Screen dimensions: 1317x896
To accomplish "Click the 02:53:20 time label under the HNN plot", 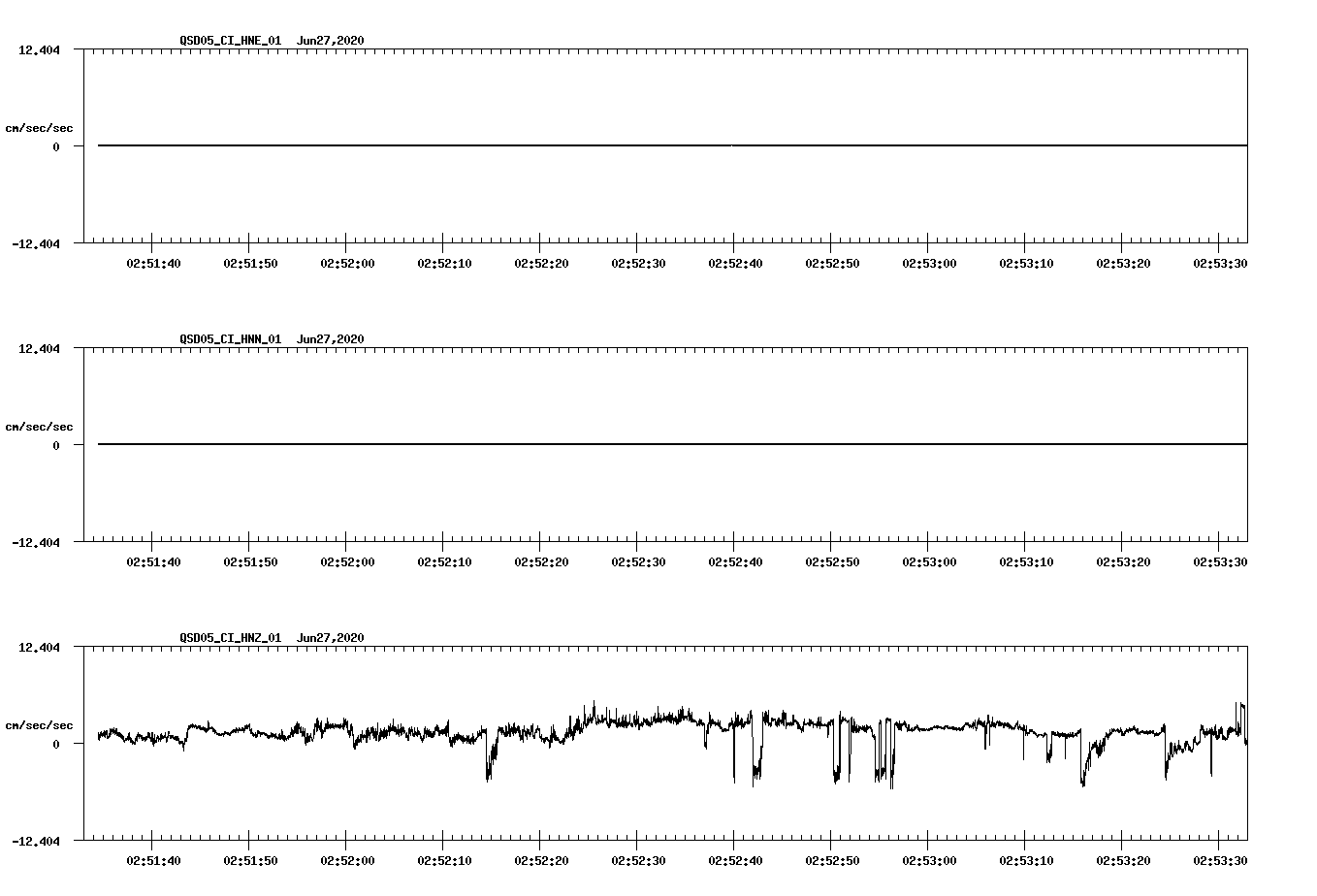I will coord(1123,562).
